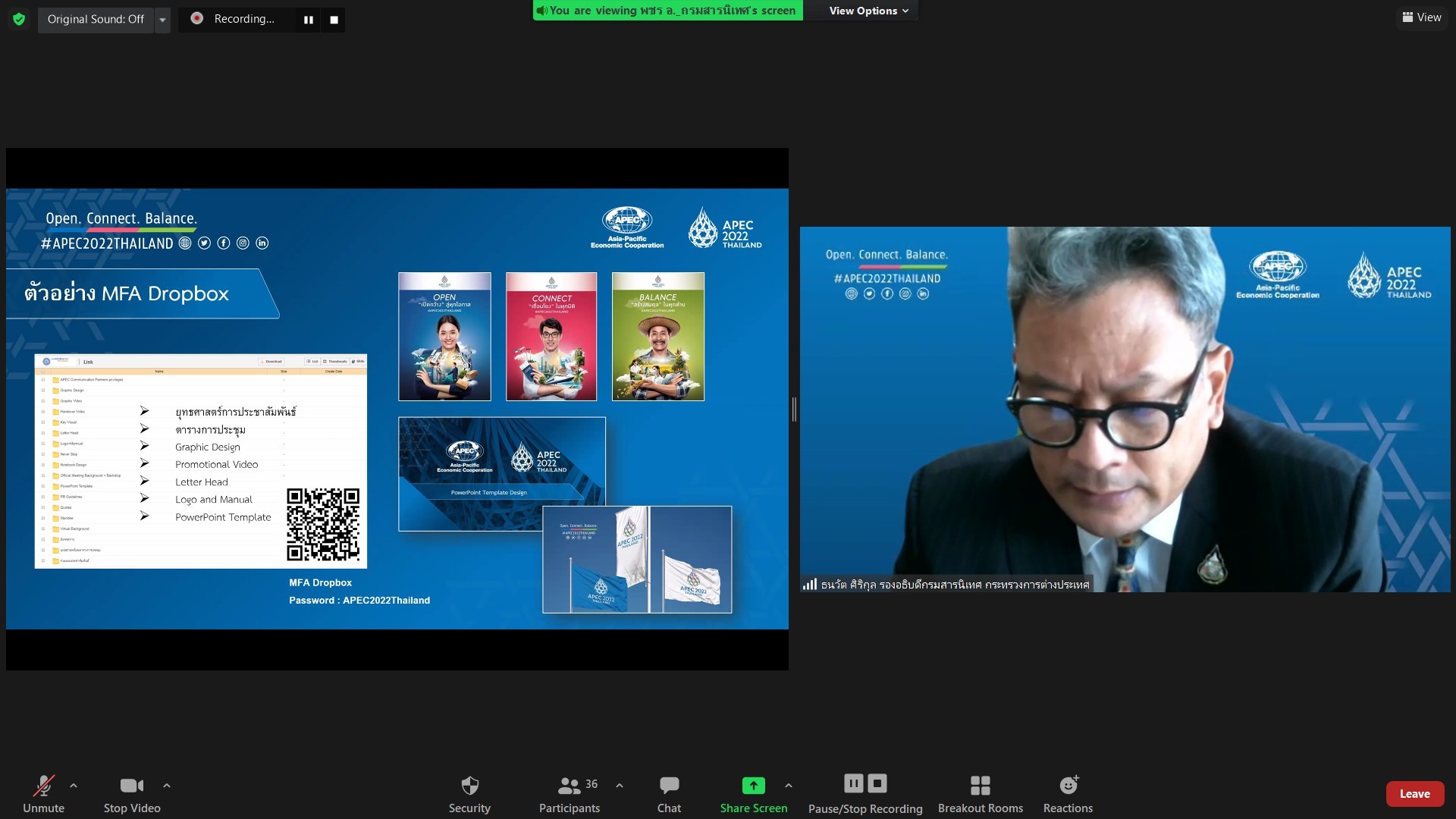Pause recording in the bottom toolbar
This screenshot has width=1456, height=819.
[x=854, y=783]
